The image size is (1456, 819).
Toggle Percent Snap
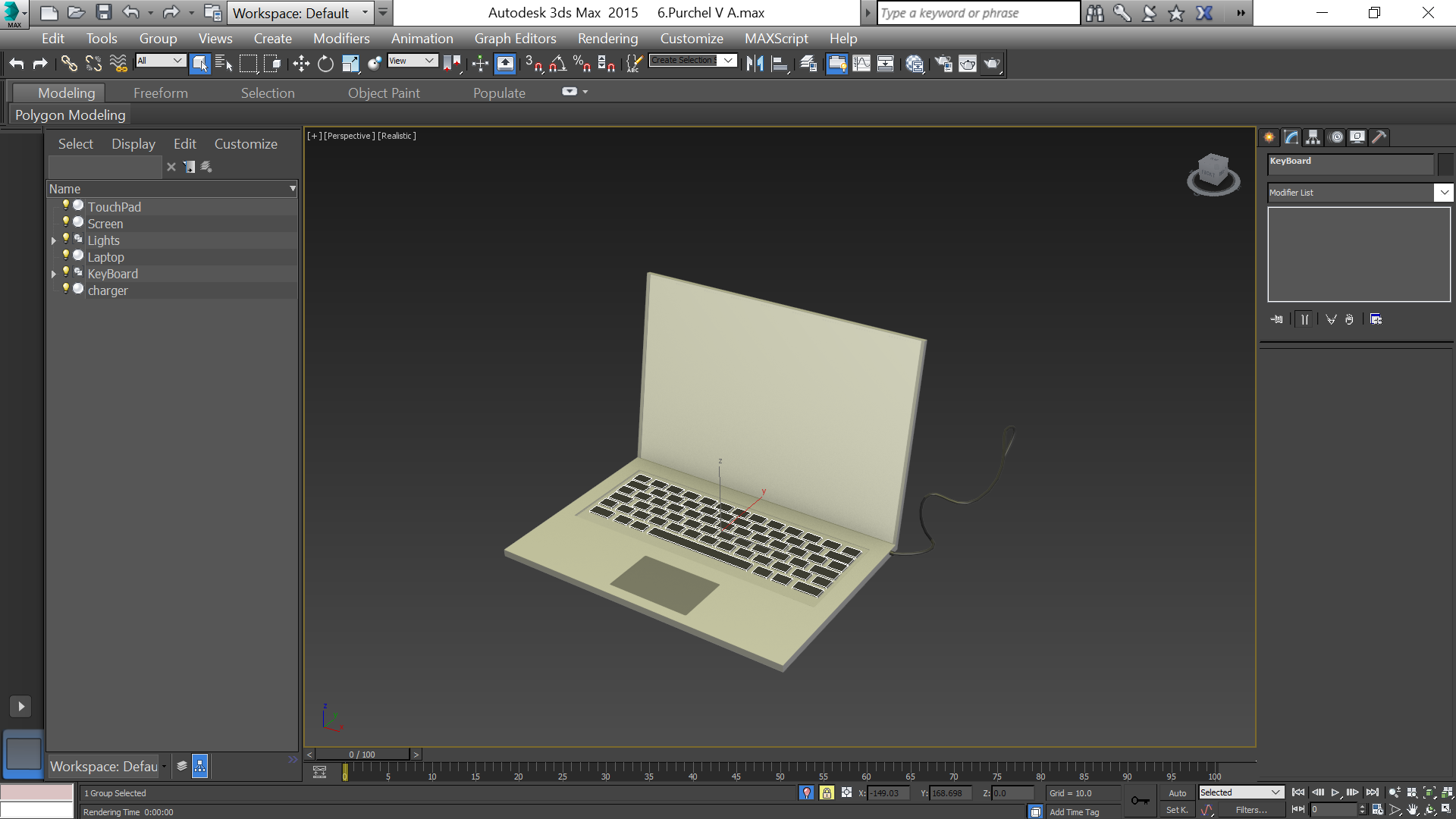582,64
